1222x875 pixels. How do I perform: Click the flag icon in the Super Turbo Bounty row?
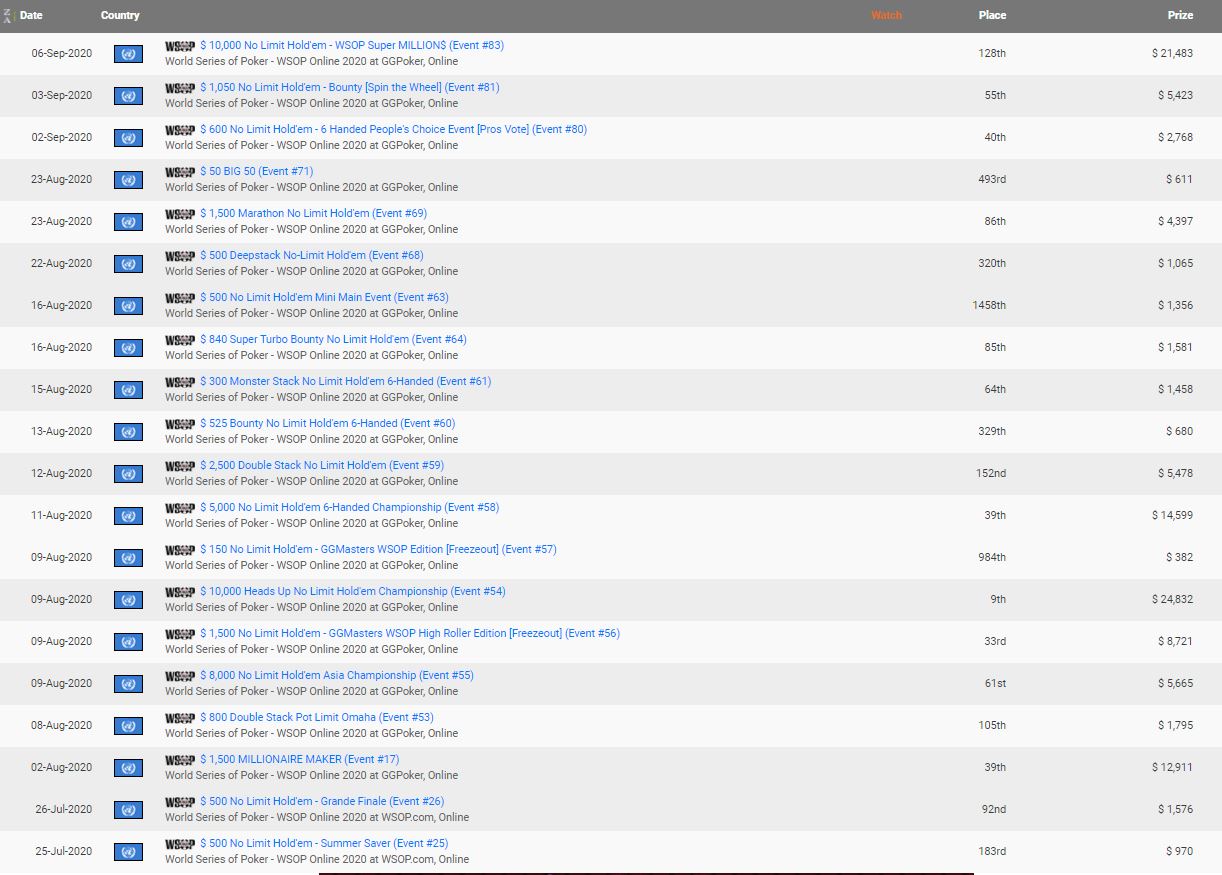point(128,348)
